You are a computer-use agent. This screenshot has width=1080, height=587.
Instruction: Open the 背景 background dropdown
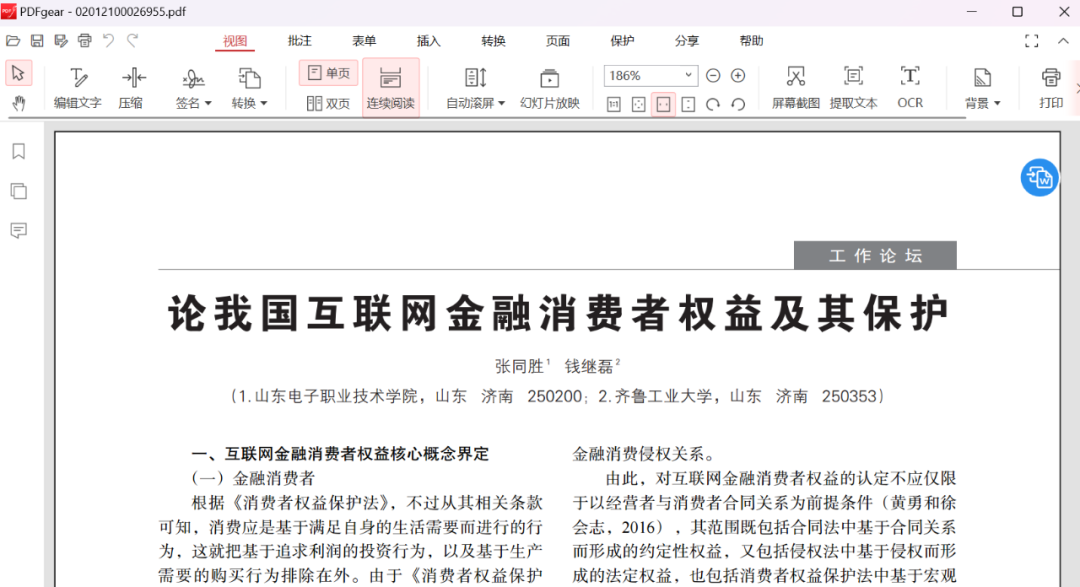pos(981,88)
